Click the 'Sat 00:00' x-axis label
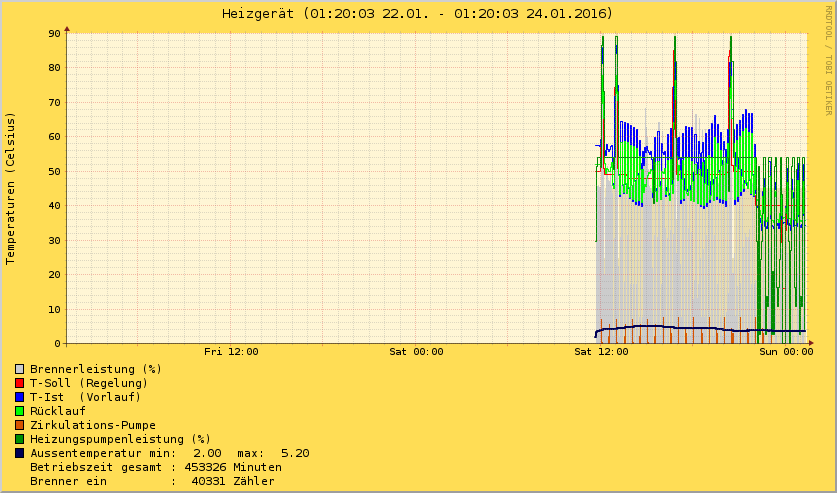The width and height of the screenshot is (837, 493). click(416, 352)
